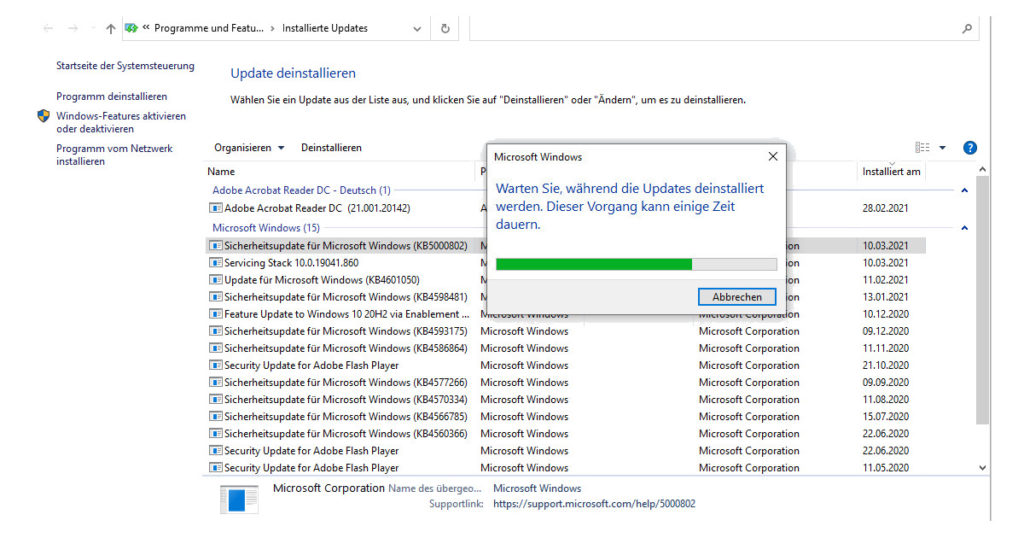The image size is (1024, 538).
Task: Click icon of Sicherheitsupdate KB4598481 row
Action: coord(216,297)
